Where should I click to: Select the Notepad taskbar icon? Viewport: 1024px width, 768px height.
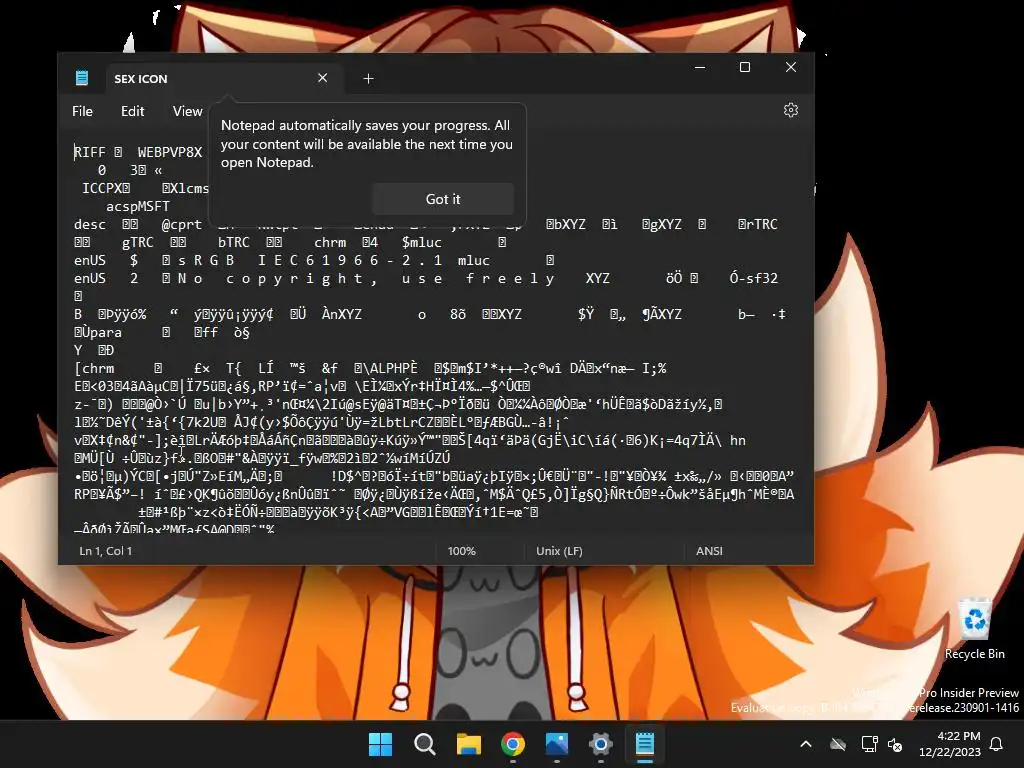(x=645, y=744)
